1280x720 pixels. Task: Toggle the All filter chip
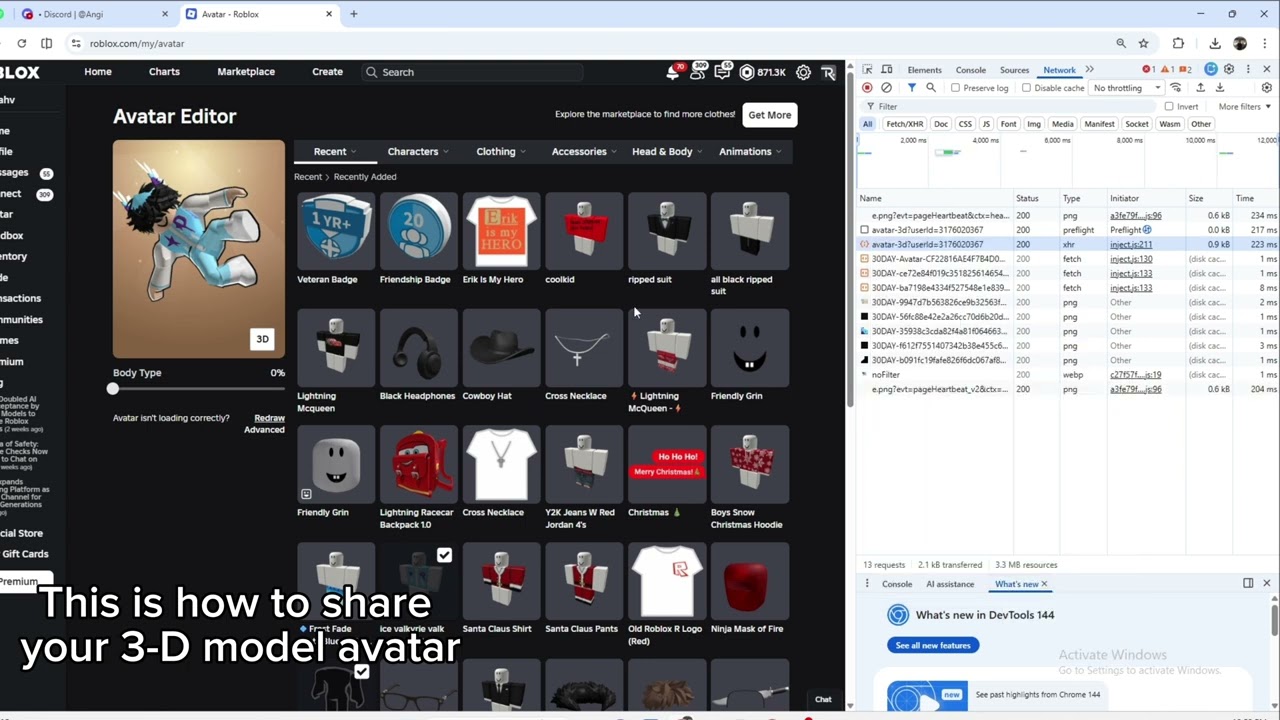(x=867, y=124)
